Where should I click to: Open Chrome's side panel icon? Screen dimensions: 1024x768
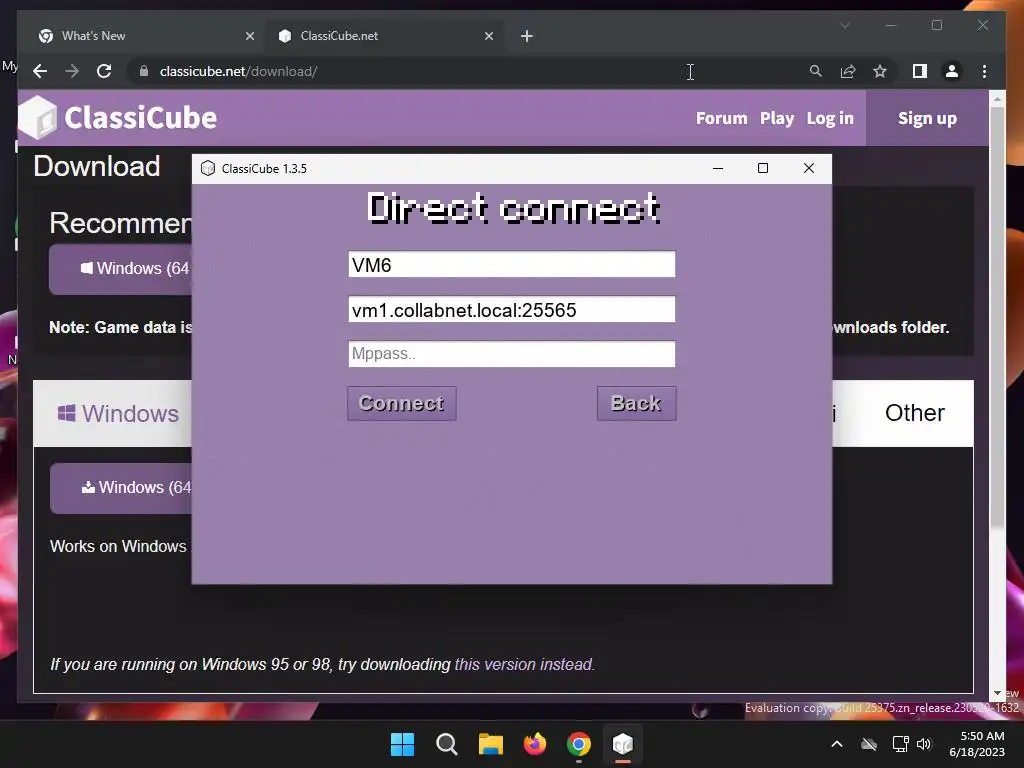[x=920, y=71]
